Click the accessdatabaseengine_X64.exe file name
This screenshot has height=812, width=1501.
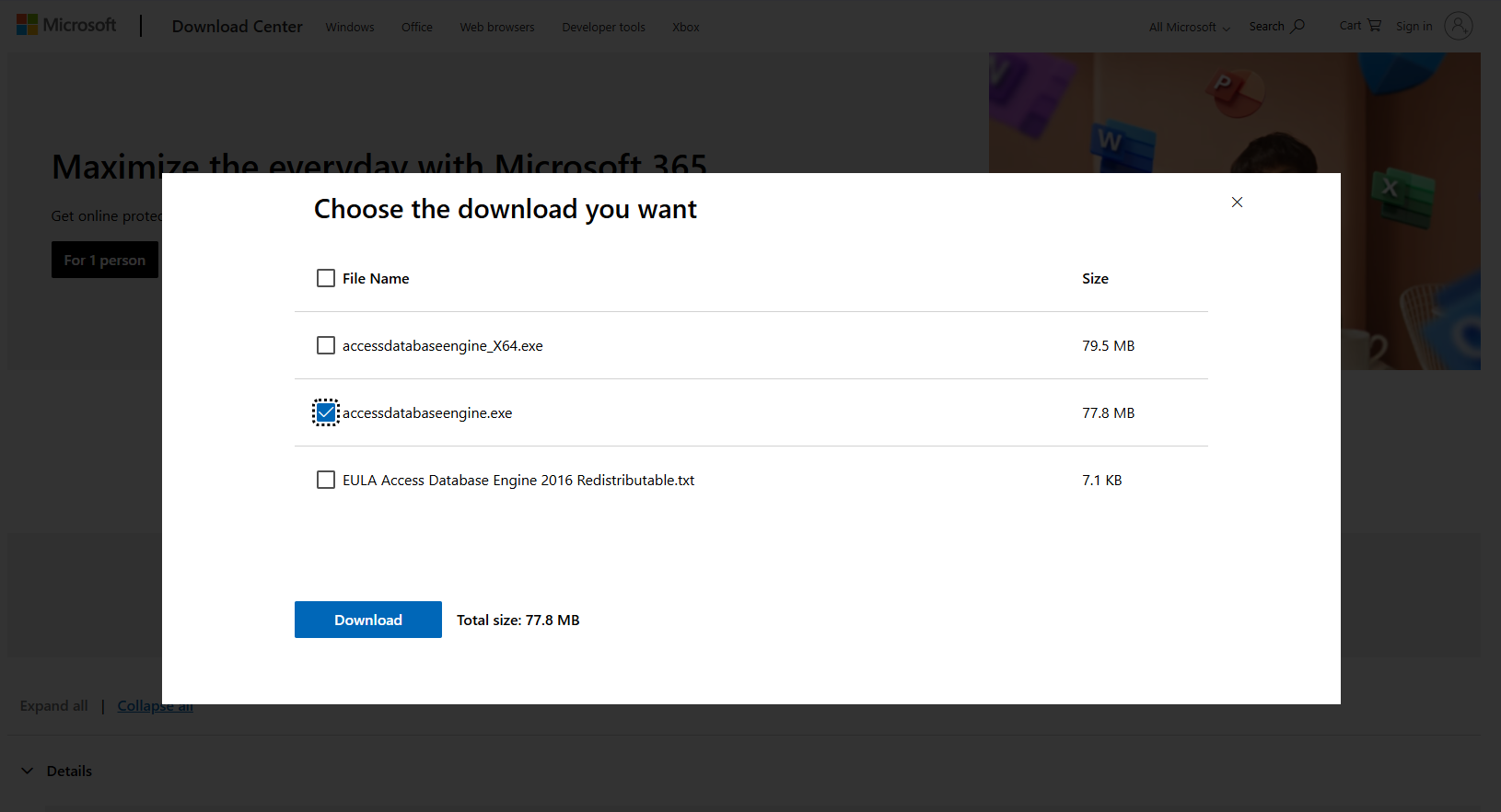(x=443, y=345)
